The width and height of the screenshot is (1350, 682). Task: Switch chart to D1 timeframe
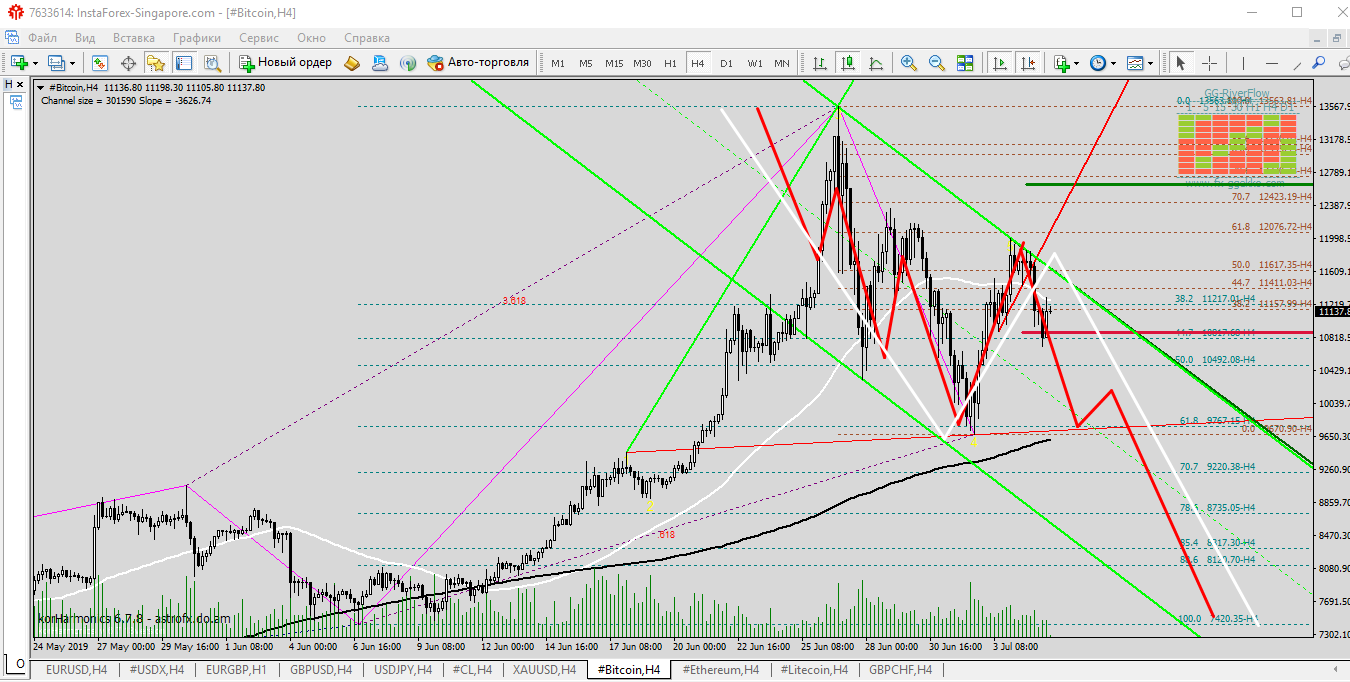click(x=726, y=63)
